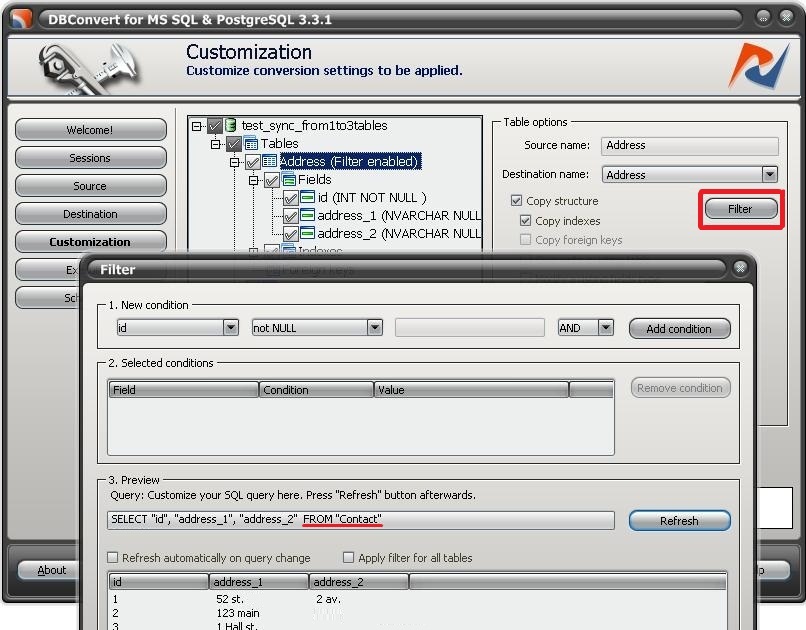The width and height of the screenshot is (806, 630).
Task: Click the condition value input field
Action: click(470, 327)
